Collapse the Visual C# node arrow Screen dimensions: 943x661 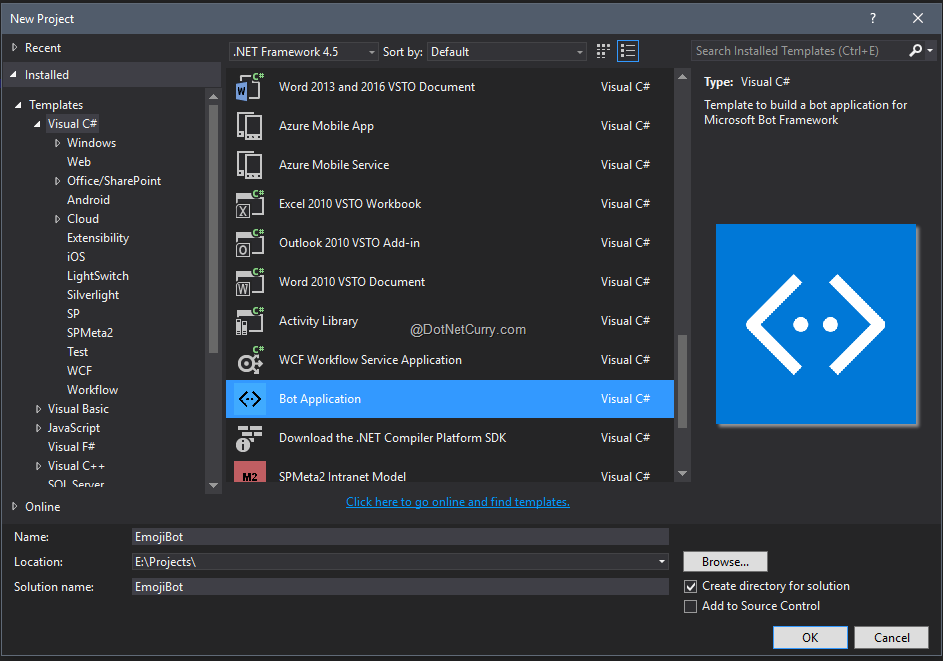pyautogui.click(x=37, y=124)
